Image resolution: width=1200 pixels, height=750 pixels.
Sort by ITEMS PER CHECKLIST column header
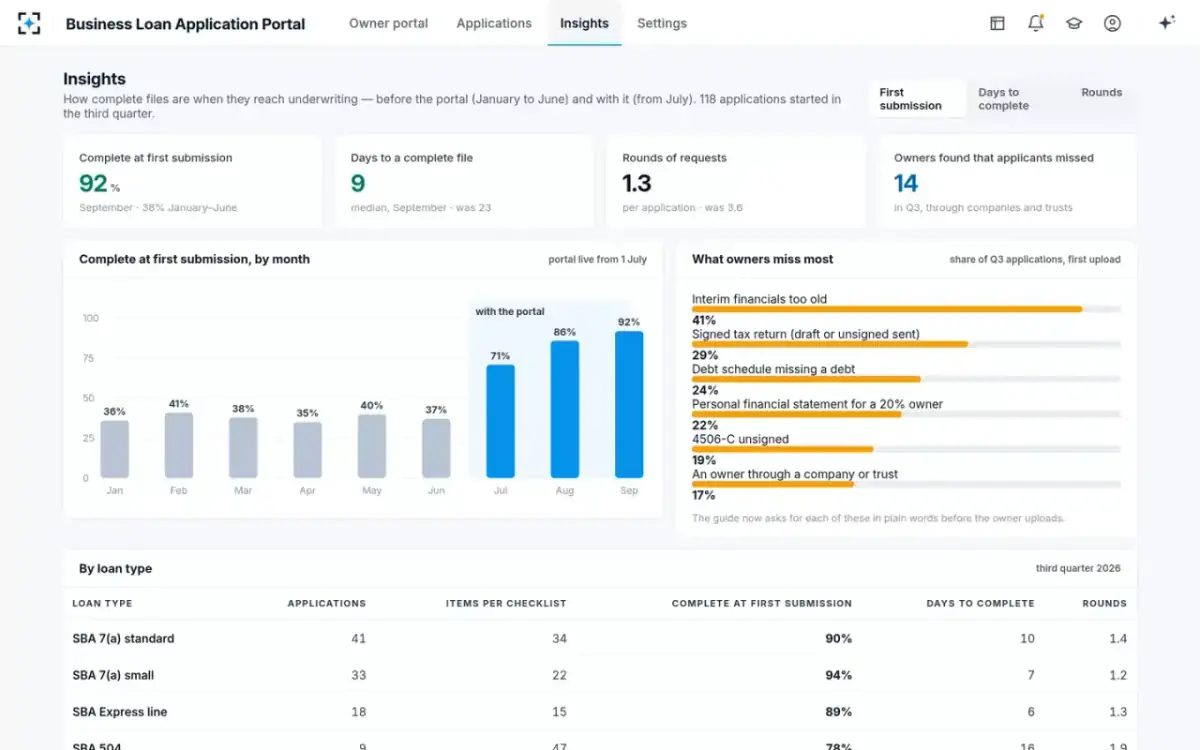pos(506,603)
